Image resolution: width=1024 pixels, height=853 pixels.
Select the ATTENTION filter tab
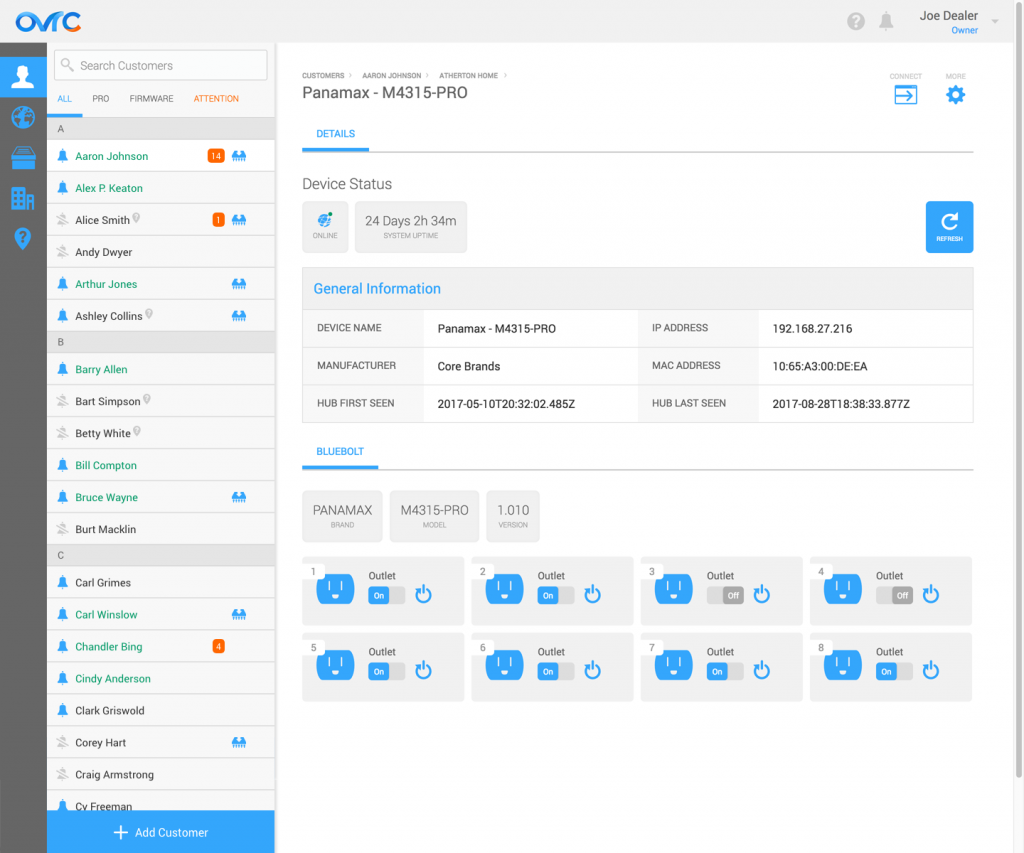216,99
